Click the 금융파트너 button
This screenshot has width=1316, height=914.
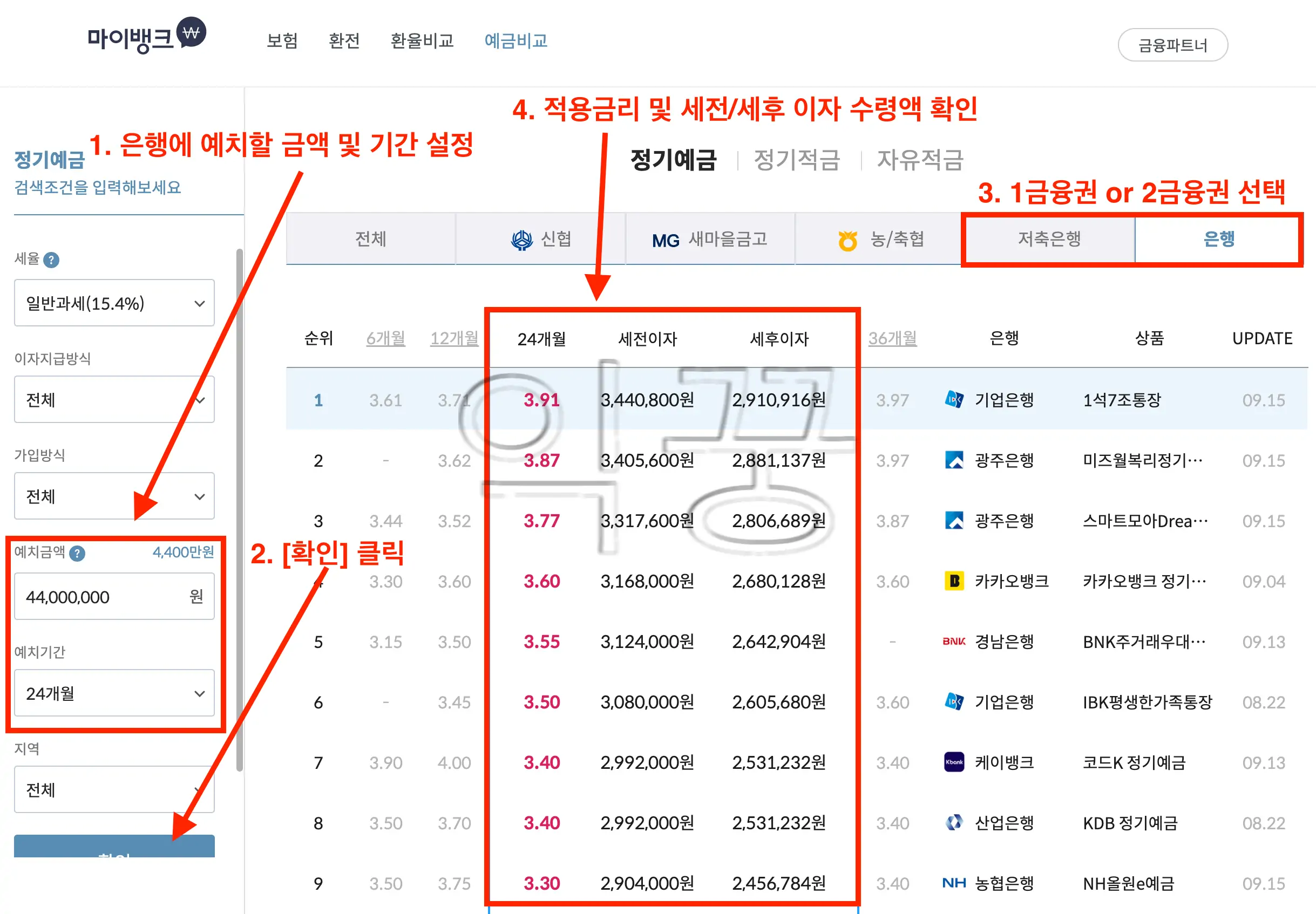pos(1172,44)
